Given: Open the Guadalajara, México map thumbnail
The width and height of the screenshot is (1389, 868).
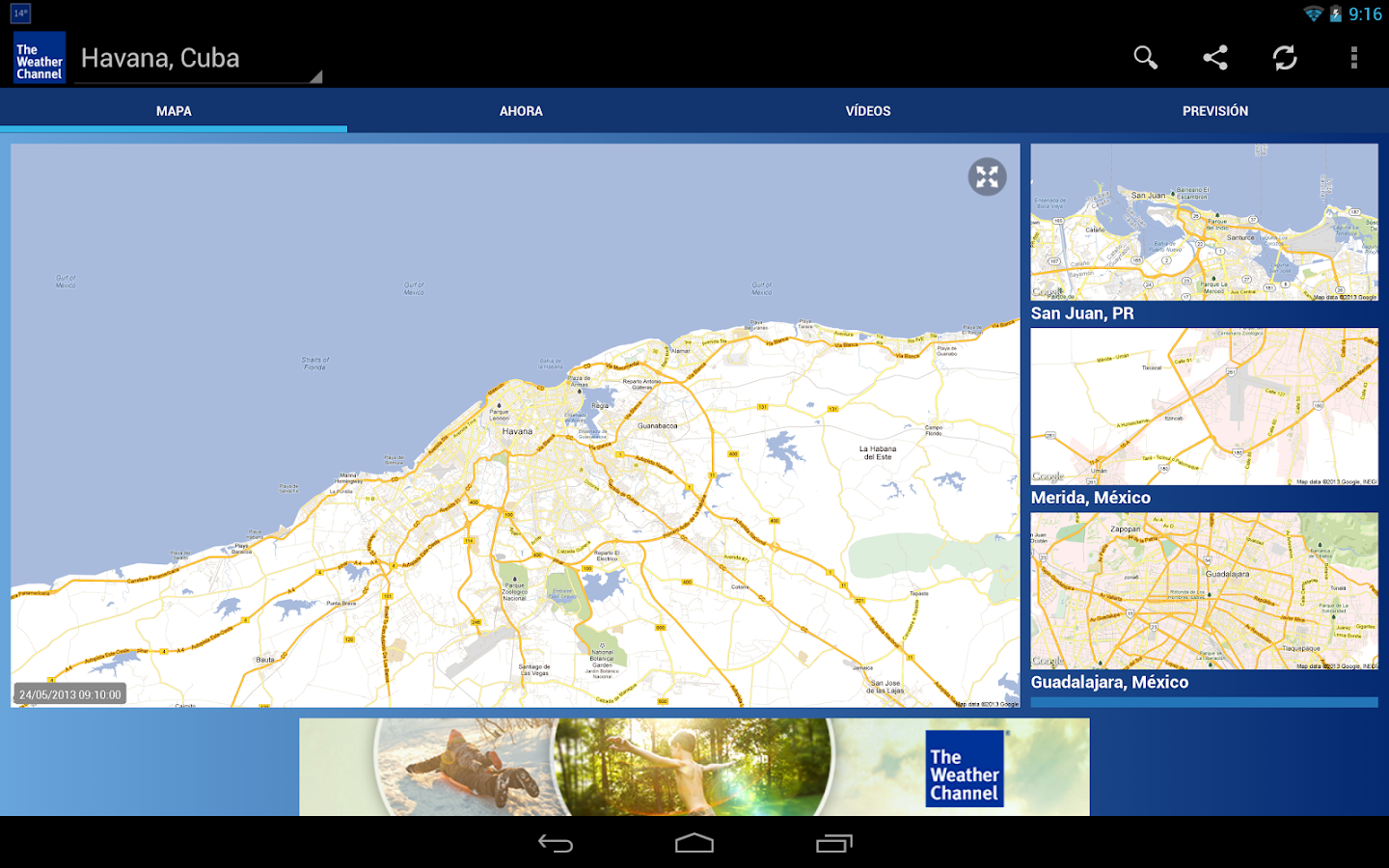Looking at the screenshot, I should 1204,591.
